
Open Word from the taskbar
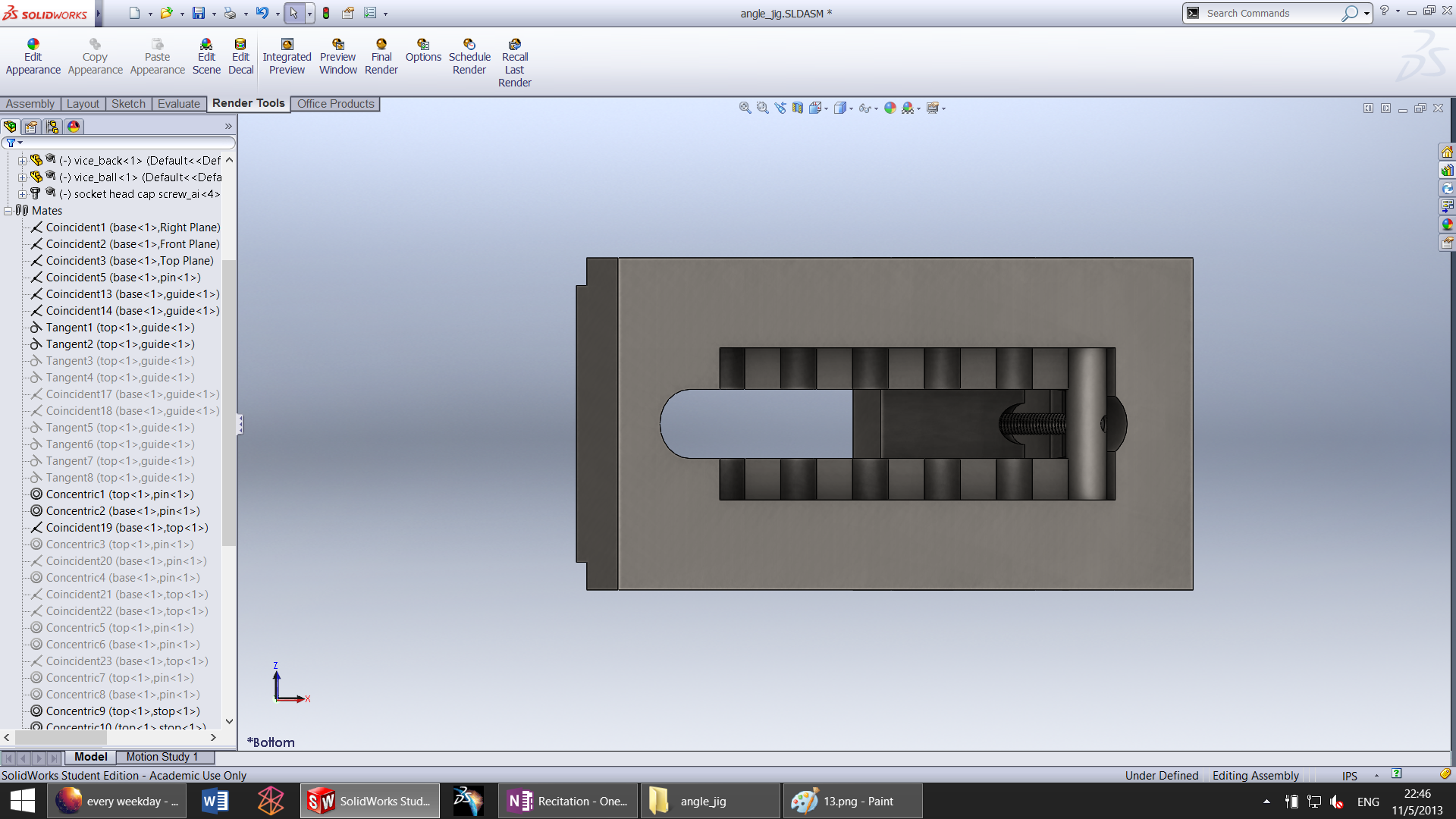(x=215, y=801)
